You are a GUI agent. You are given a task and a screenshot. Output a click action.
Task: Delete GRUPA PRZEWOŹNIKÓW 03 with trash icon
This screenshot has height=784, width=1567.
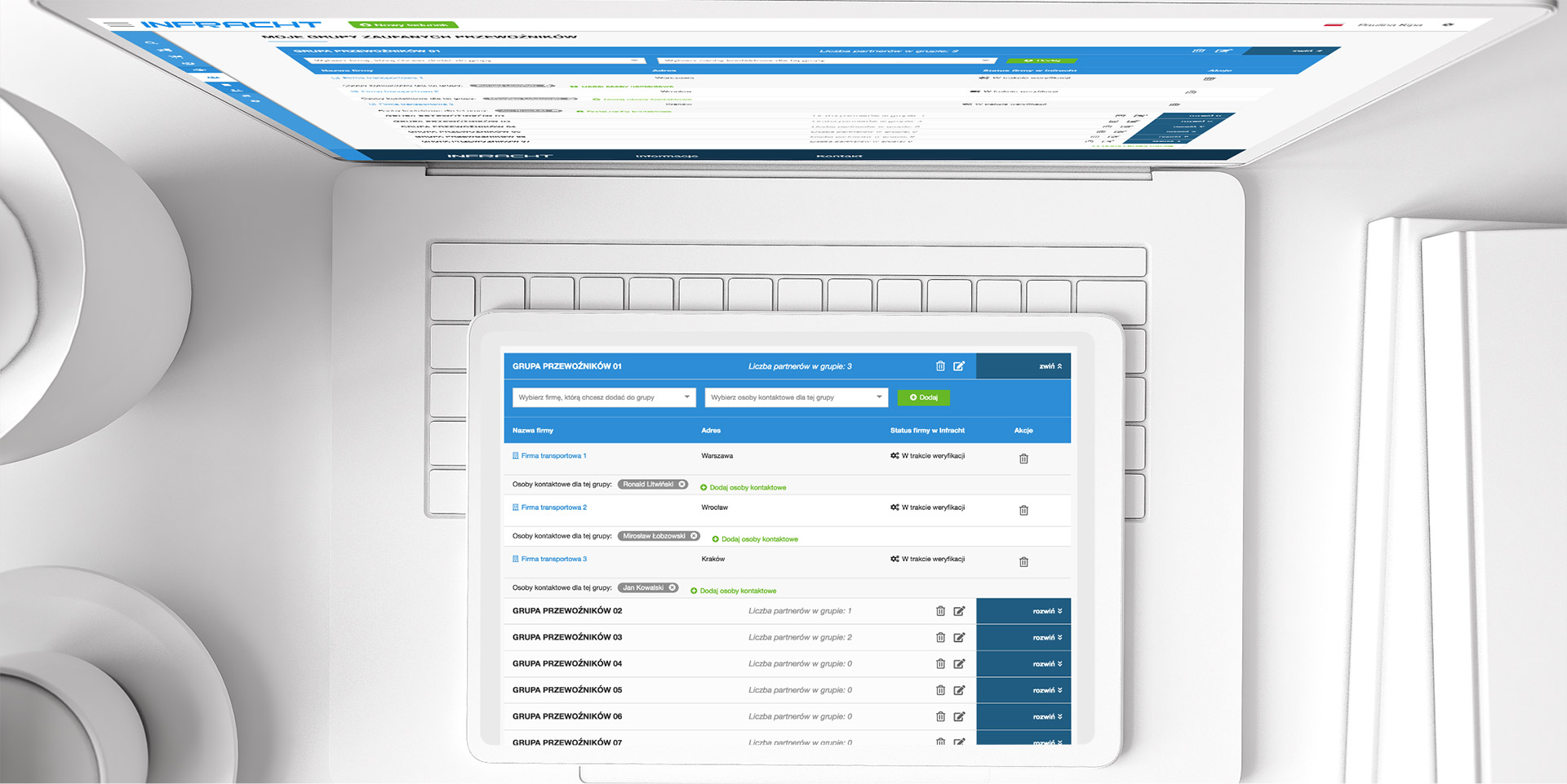[940, 637]
